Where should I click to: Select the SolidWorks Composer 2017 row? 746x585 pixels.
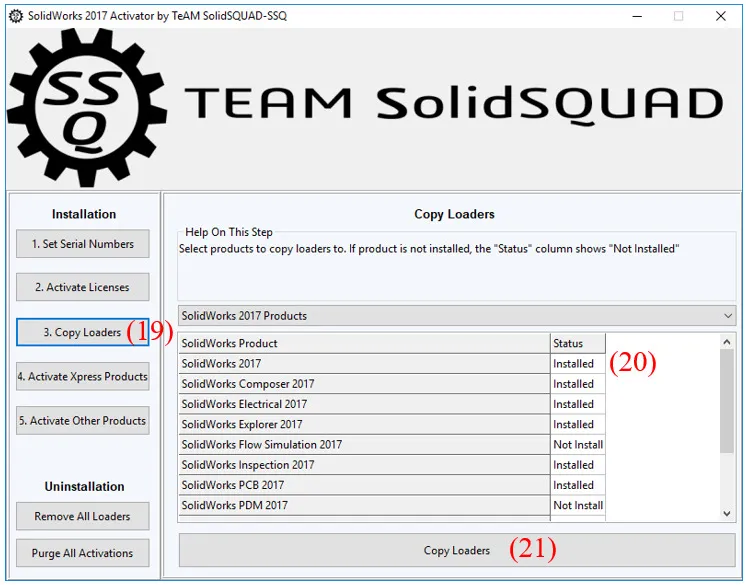392,384
